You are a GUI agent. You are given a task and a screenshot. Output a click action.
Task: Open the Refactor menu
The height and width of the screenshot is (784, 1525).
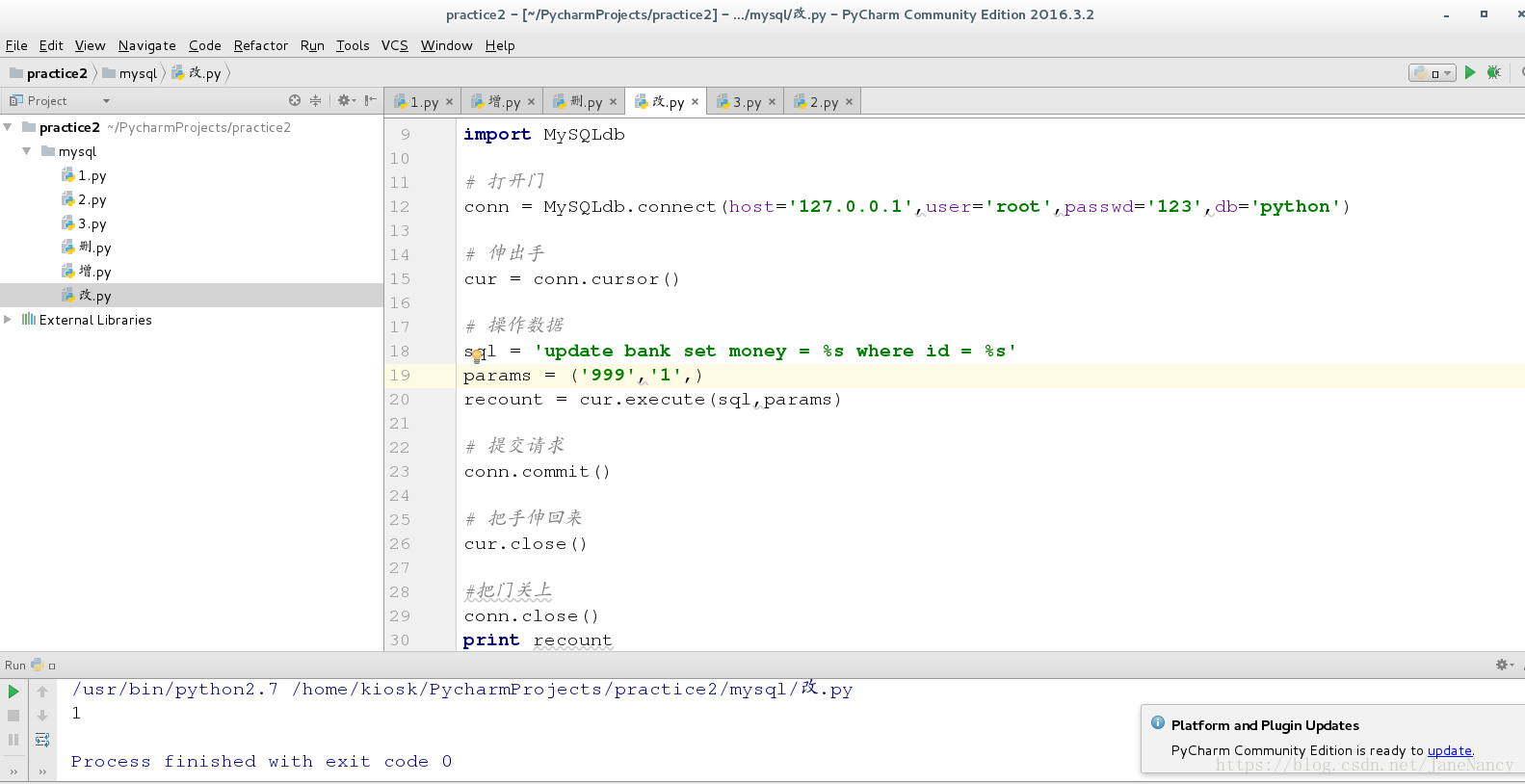tap(261, 45)
